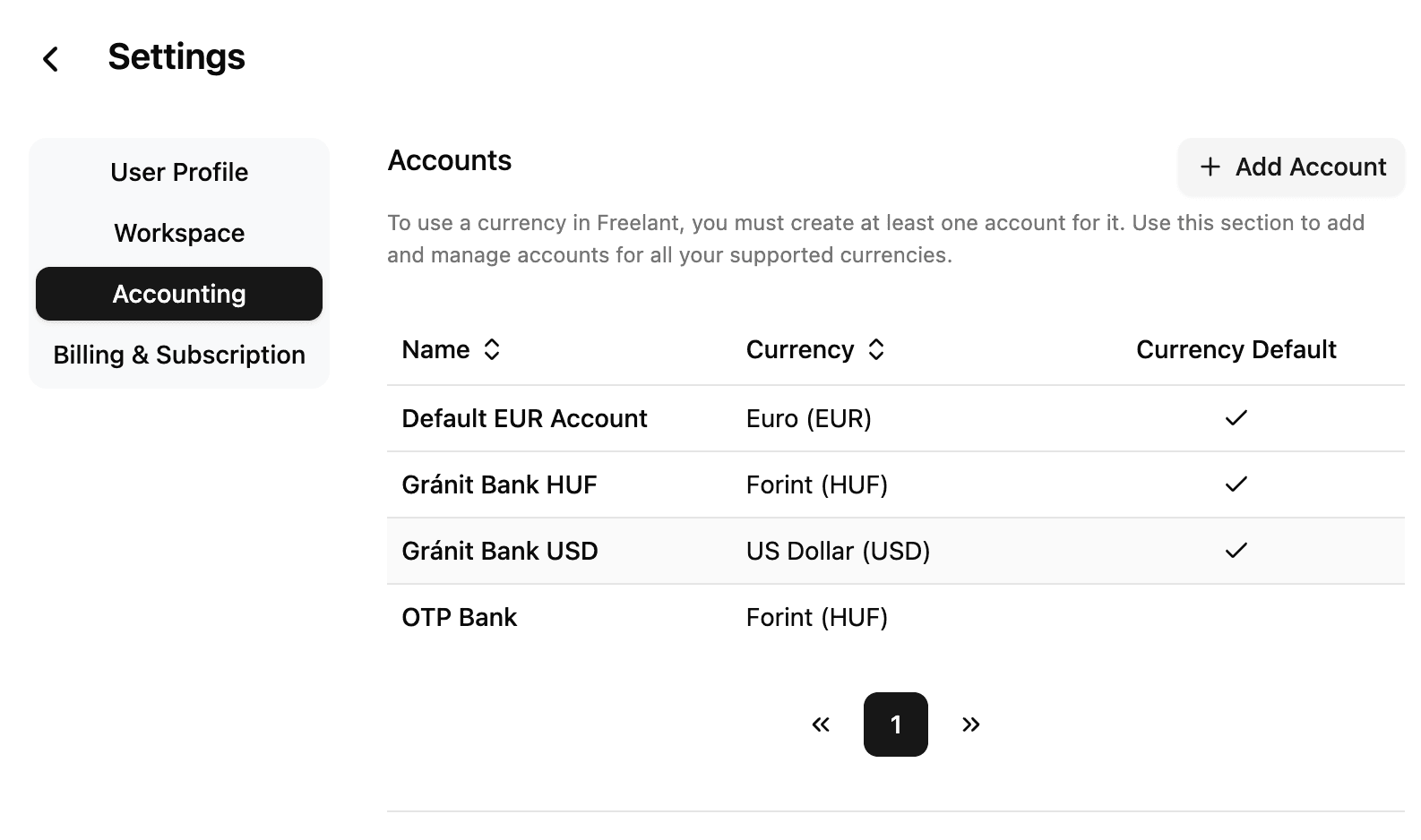Select page 1 in pagination
1421x840 pixels.
coord(895,724)
